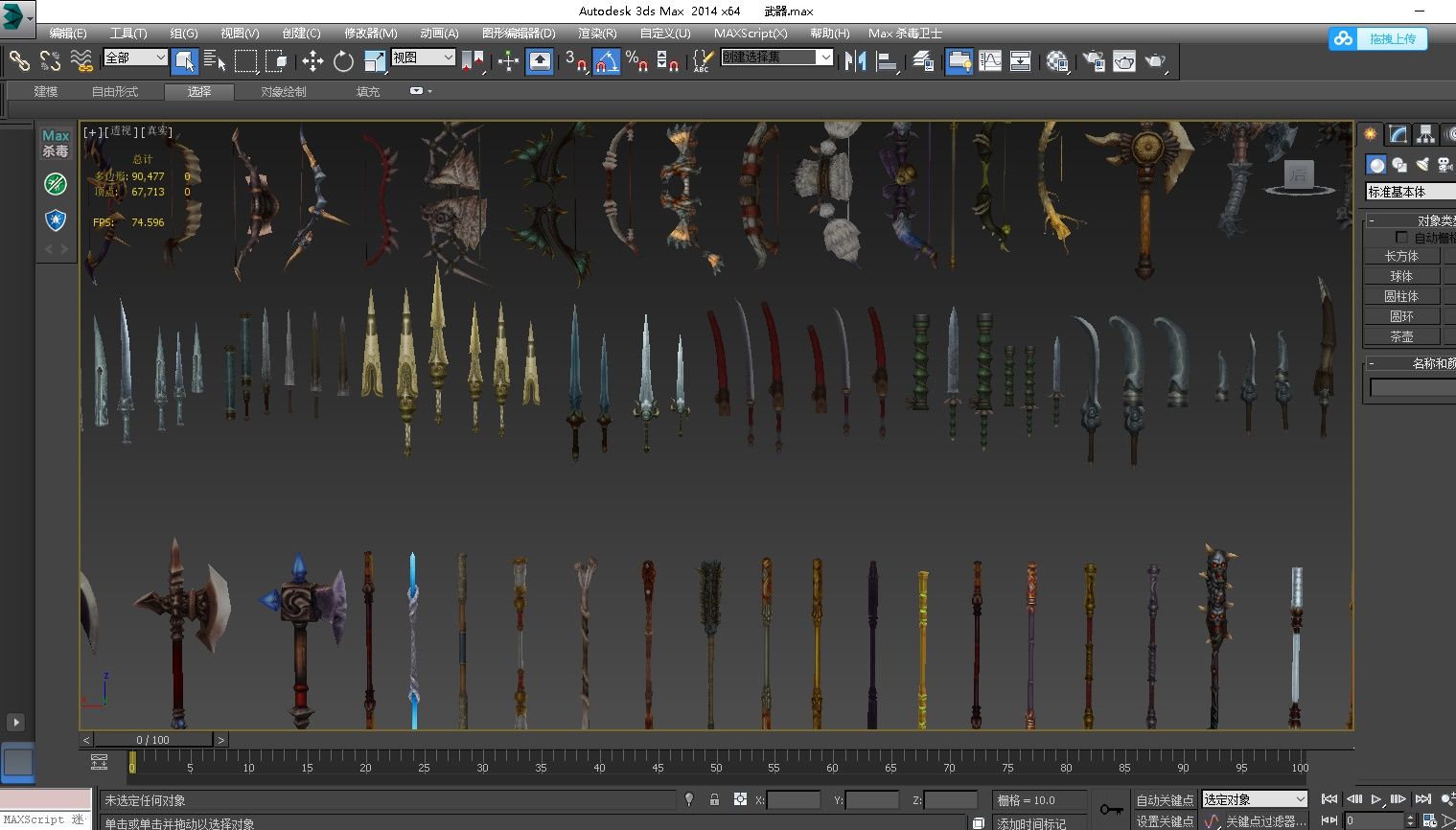
Task: Click Use Pivot Point Center icon
Action: tap(473, 61)
